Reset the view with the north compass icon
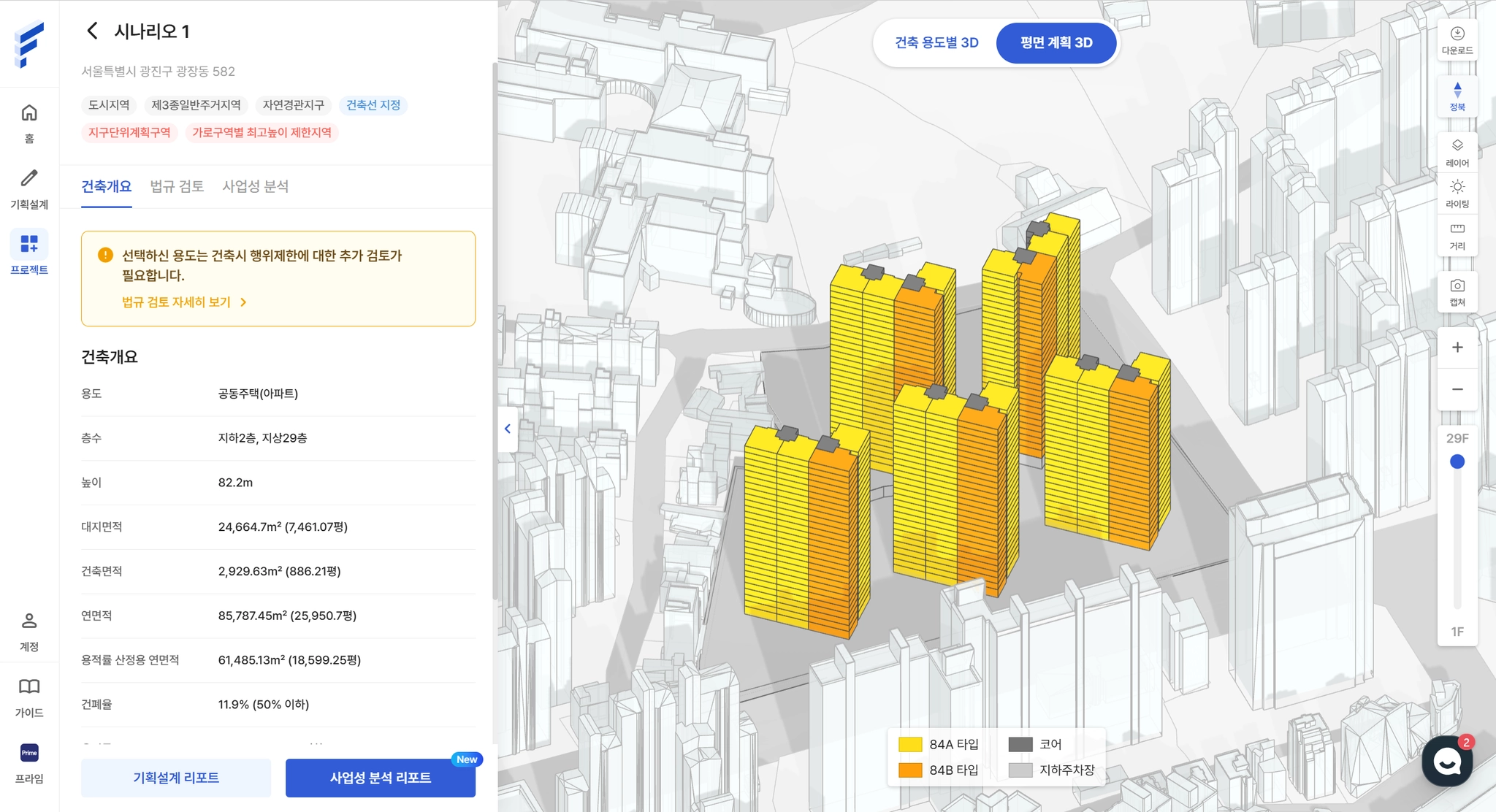 [1457, 96]
